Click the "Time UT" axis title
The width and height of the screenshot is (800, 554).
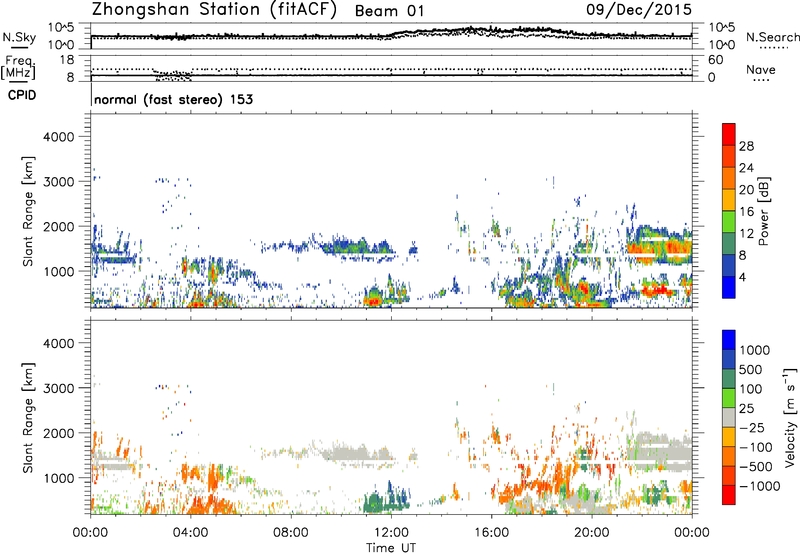391,548
